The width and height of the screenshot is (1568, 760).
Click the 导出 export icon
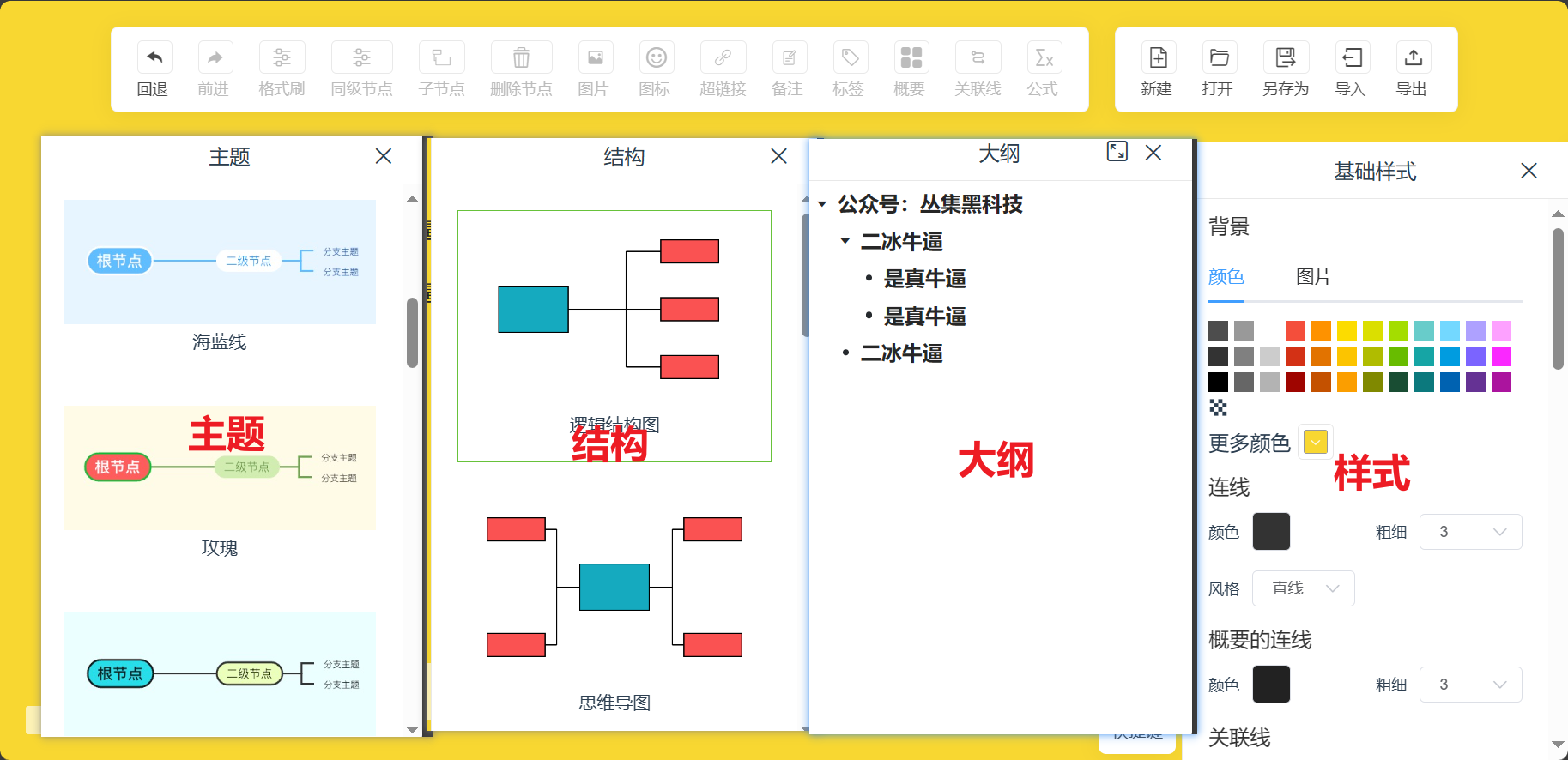tap(1414, 57)
